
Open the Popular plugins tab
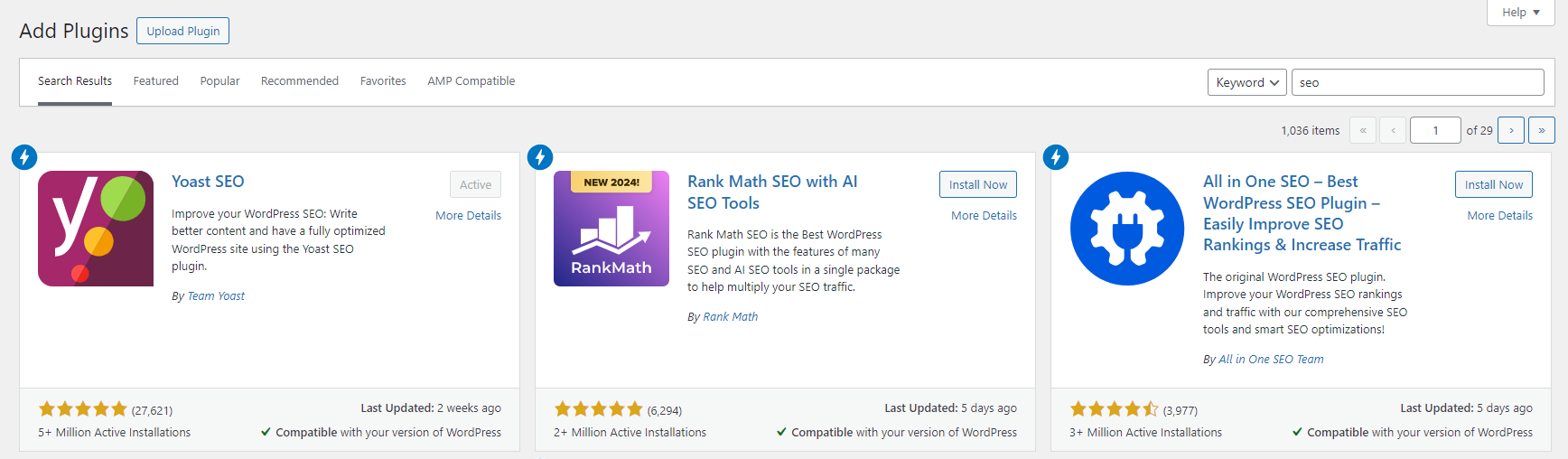219,81
